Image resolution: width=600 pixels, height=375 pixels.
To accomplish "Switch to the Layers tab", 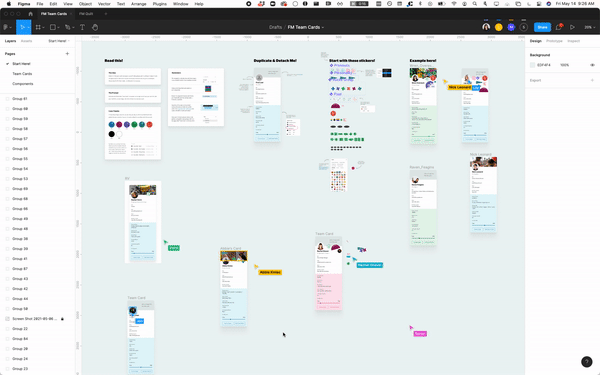I will point(10,41).
